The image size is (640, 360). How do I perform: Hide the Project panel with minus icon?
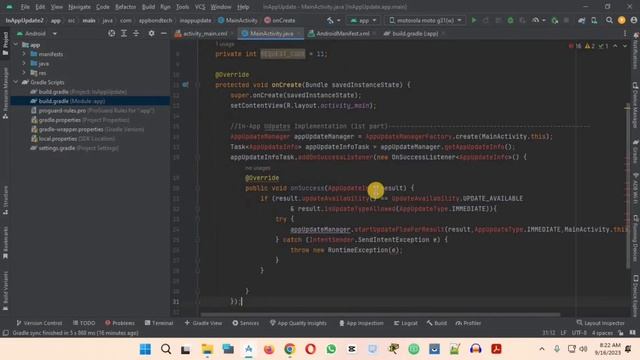[164, 33]
